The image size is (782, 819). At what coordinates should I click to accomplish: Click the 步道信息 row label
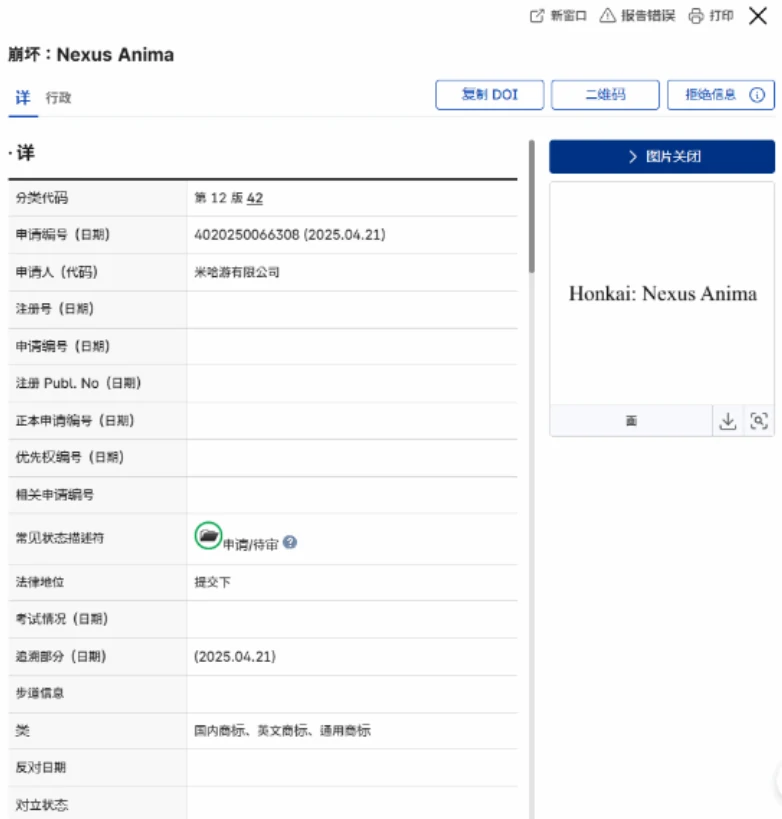[x=40, y=693]
